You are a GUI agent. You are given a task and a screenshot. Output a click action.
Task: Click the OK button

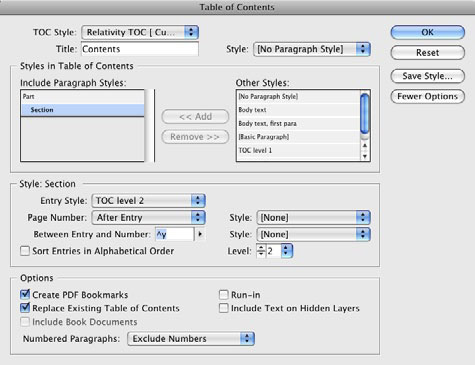coord(427,32)
